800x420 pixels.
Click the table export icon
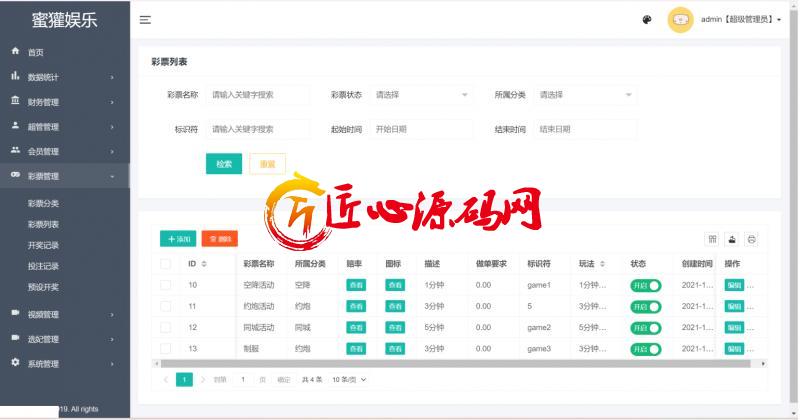[x=732, y=239]
